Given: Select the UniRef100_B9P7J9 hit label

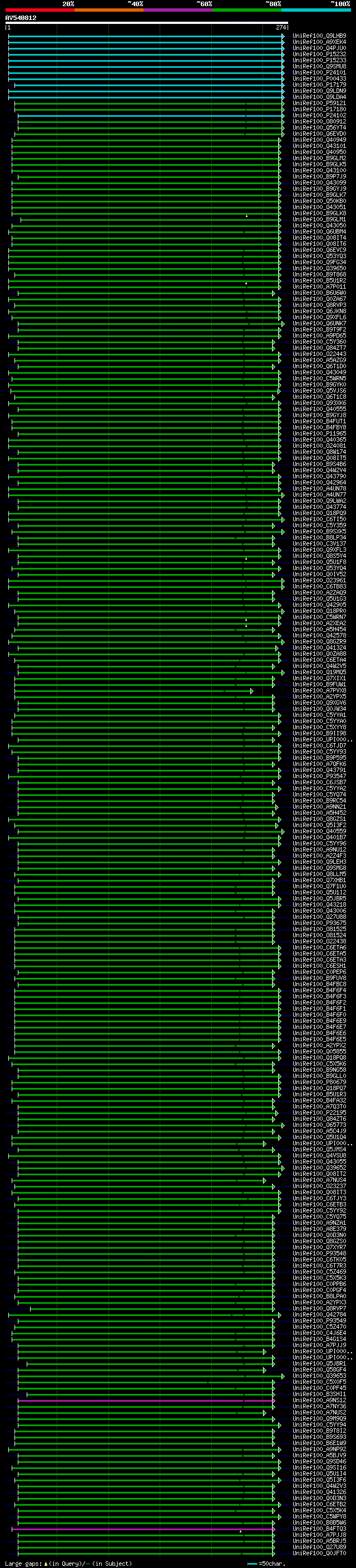Looking at the screenshot, I should (319, 176).
